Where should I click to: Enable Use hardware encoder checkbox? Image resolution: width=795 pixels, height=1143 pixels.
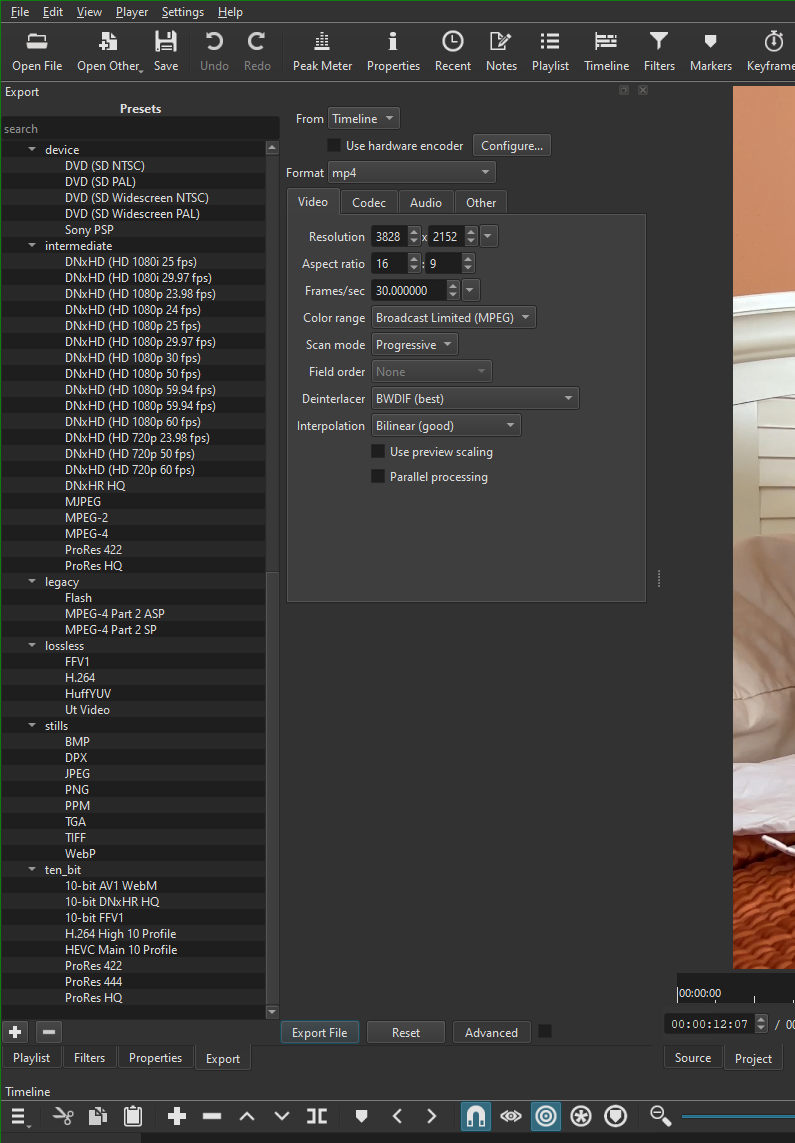tap(335, 146)
